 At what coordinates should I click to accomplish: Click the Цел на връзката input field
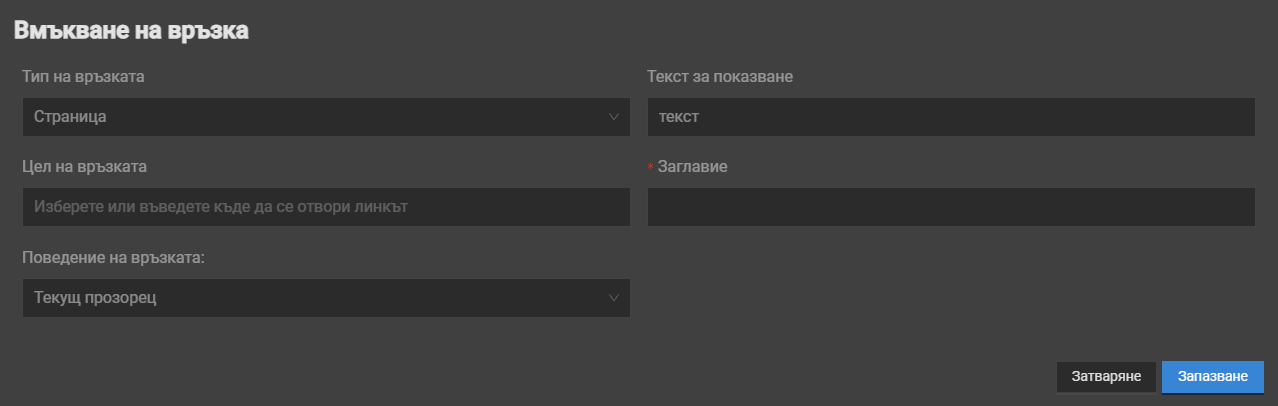coord(326,207)
